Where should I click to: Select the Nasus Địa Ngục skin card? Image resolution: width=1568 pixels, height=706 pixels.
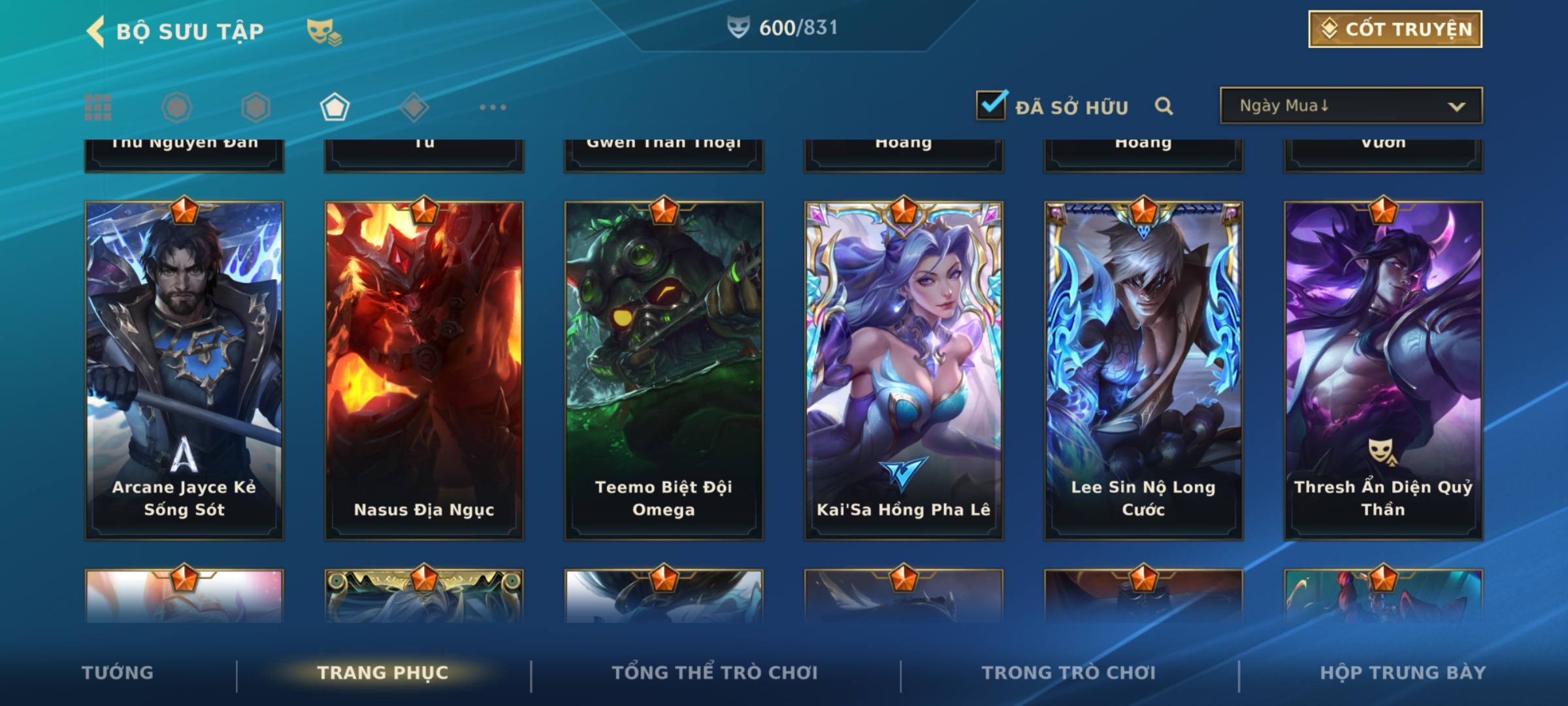point(424,371)
